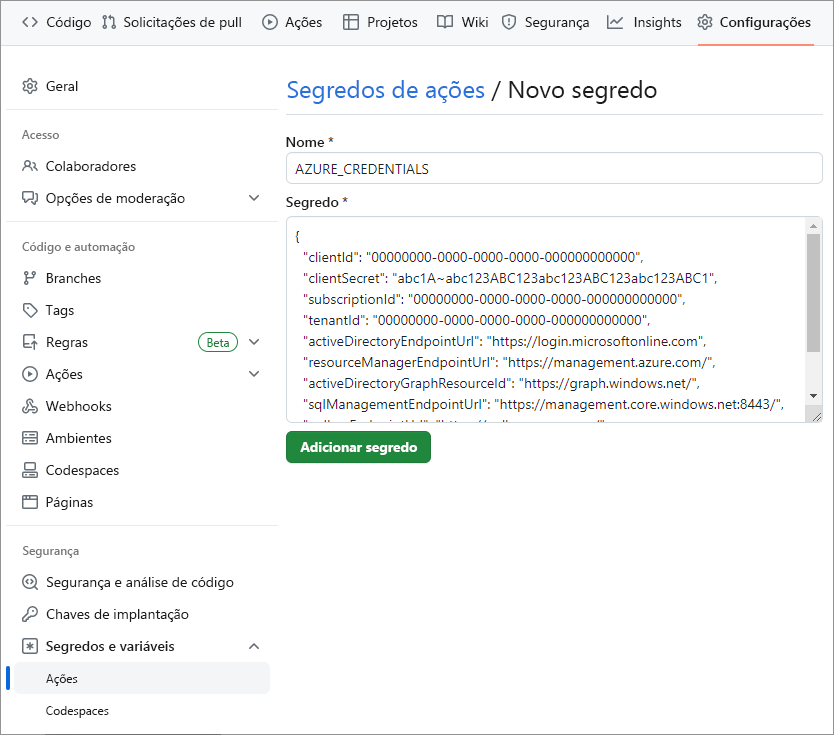Click the Segurança shield icon
This screenshot has height=735, width=834.
pos(509,22)
